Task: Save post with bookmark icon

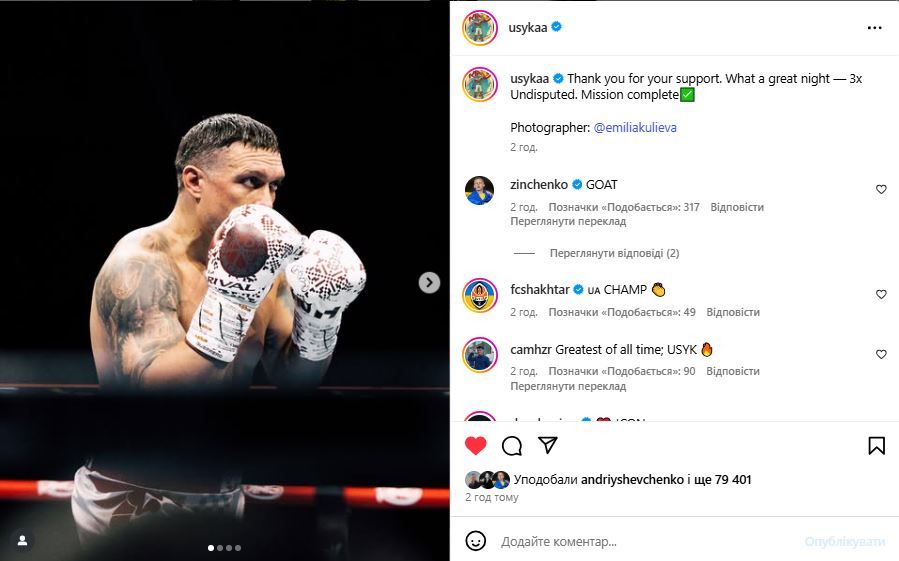Action: pyautogui.click(x=876, y=446)
